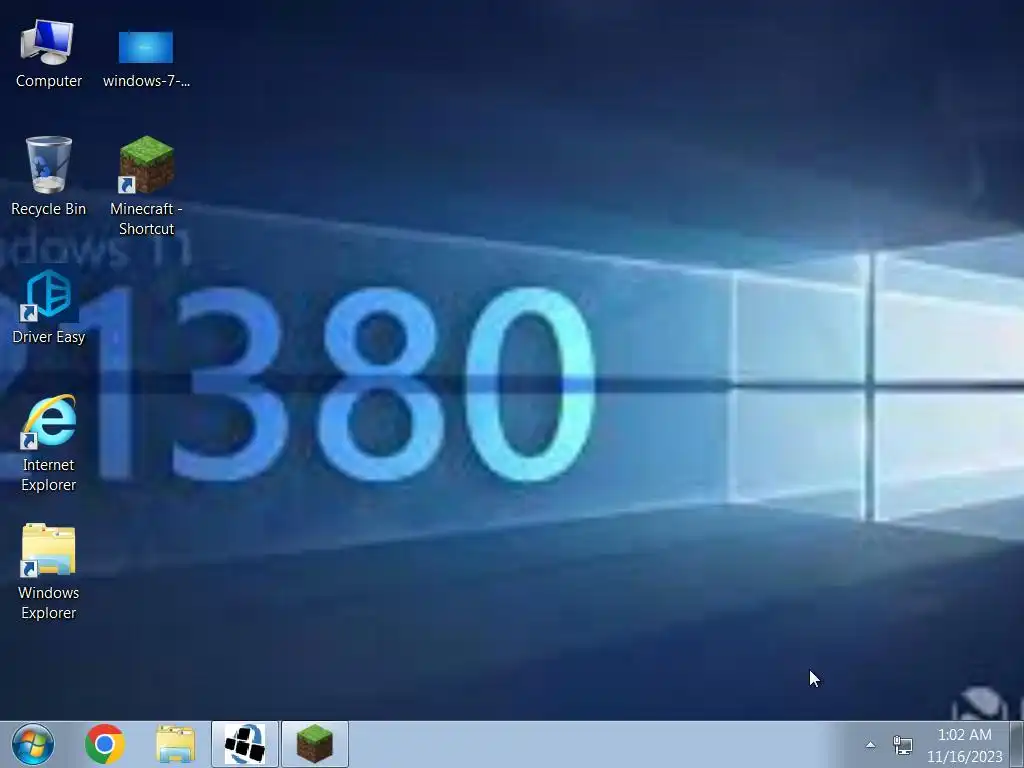Open the Windows Start orb
The height and width of the screenshot is (768, 1024).
click(x=33, y=744)
